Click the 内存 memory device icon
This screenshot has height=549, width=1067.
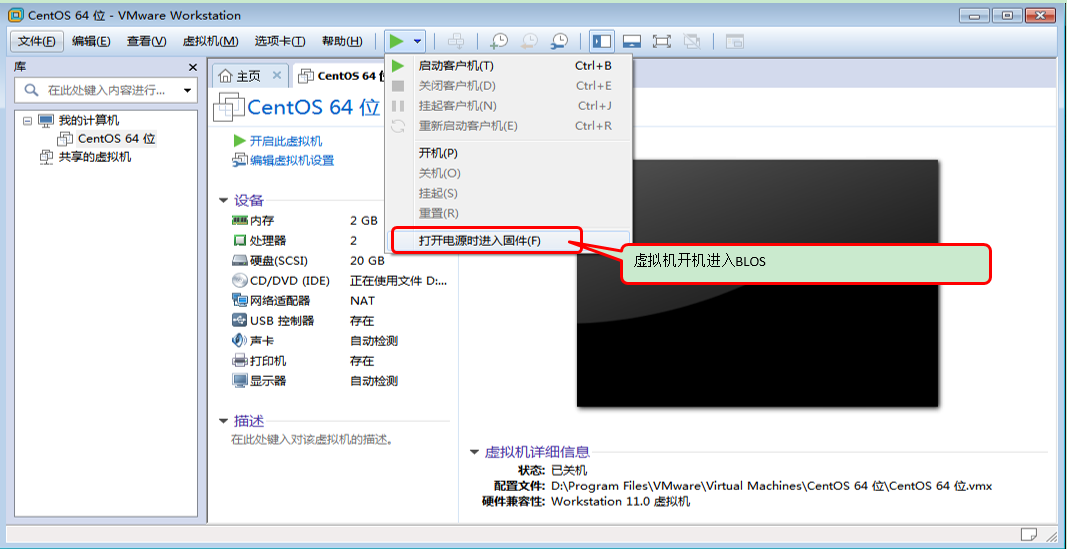click(239, 220)
